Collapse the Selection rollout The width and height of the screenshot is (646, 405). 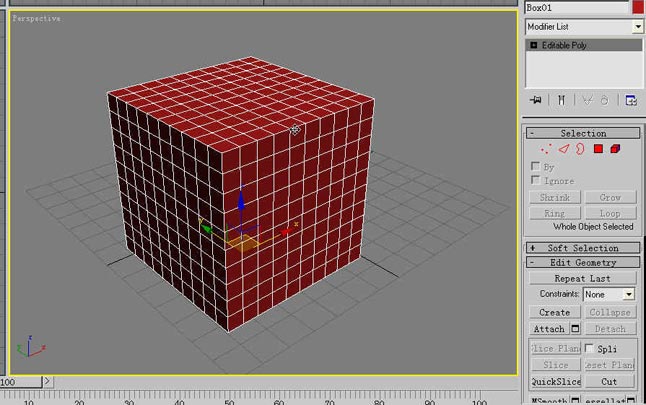[x=532, y=134]
